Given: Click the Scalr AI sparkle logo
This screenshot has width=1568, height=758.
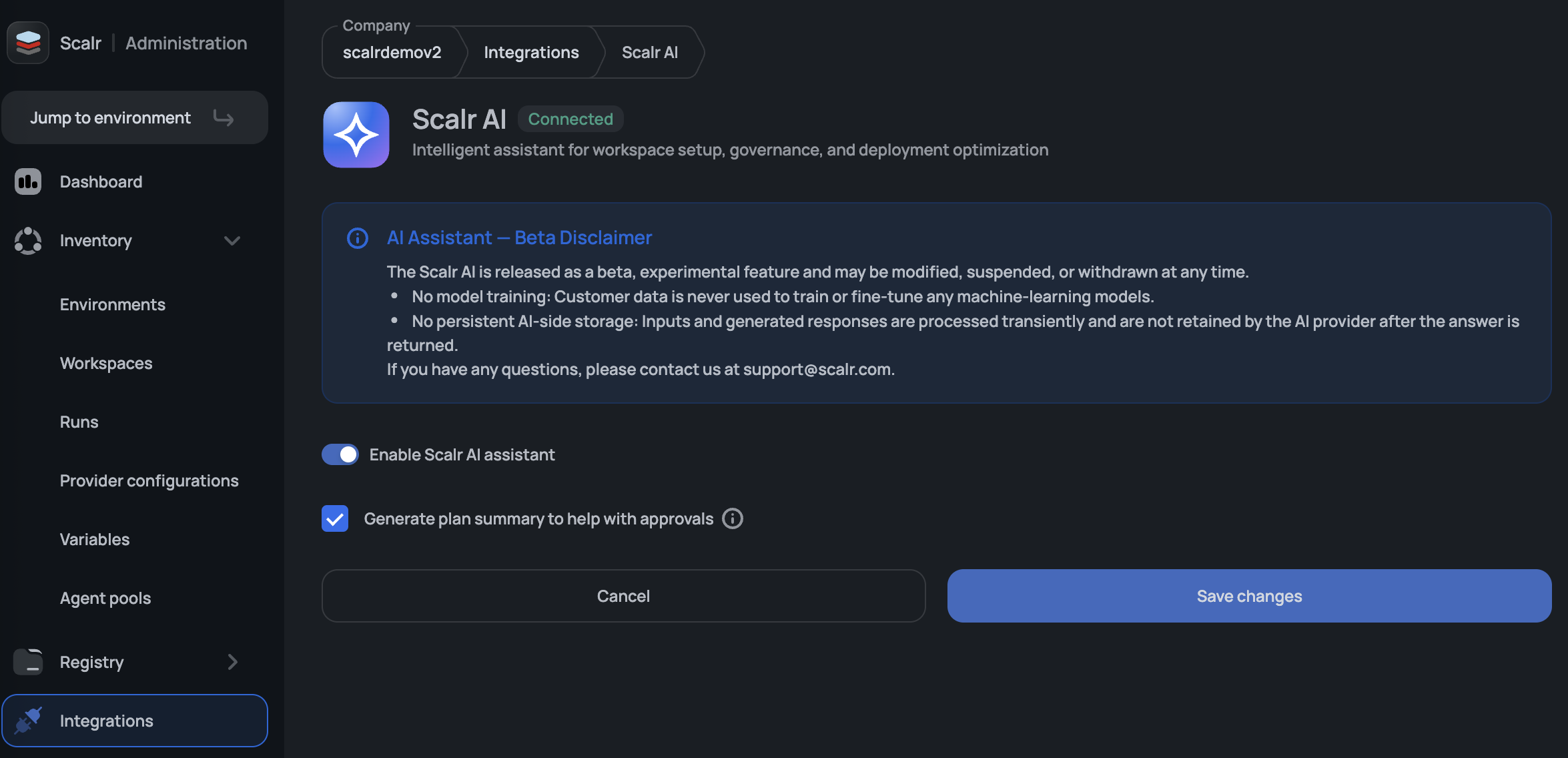Looking at the screenshot, I should 356,135.
